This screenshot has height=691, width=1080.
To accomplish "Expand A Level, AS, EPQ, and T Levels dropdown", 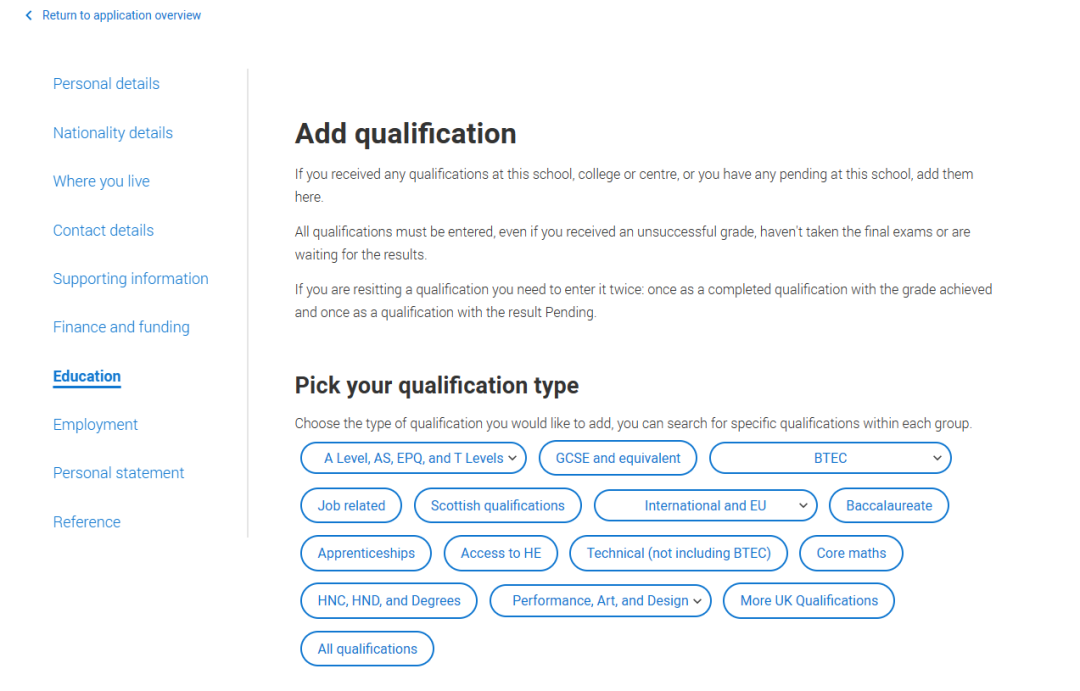I will [x=413, y=458].
